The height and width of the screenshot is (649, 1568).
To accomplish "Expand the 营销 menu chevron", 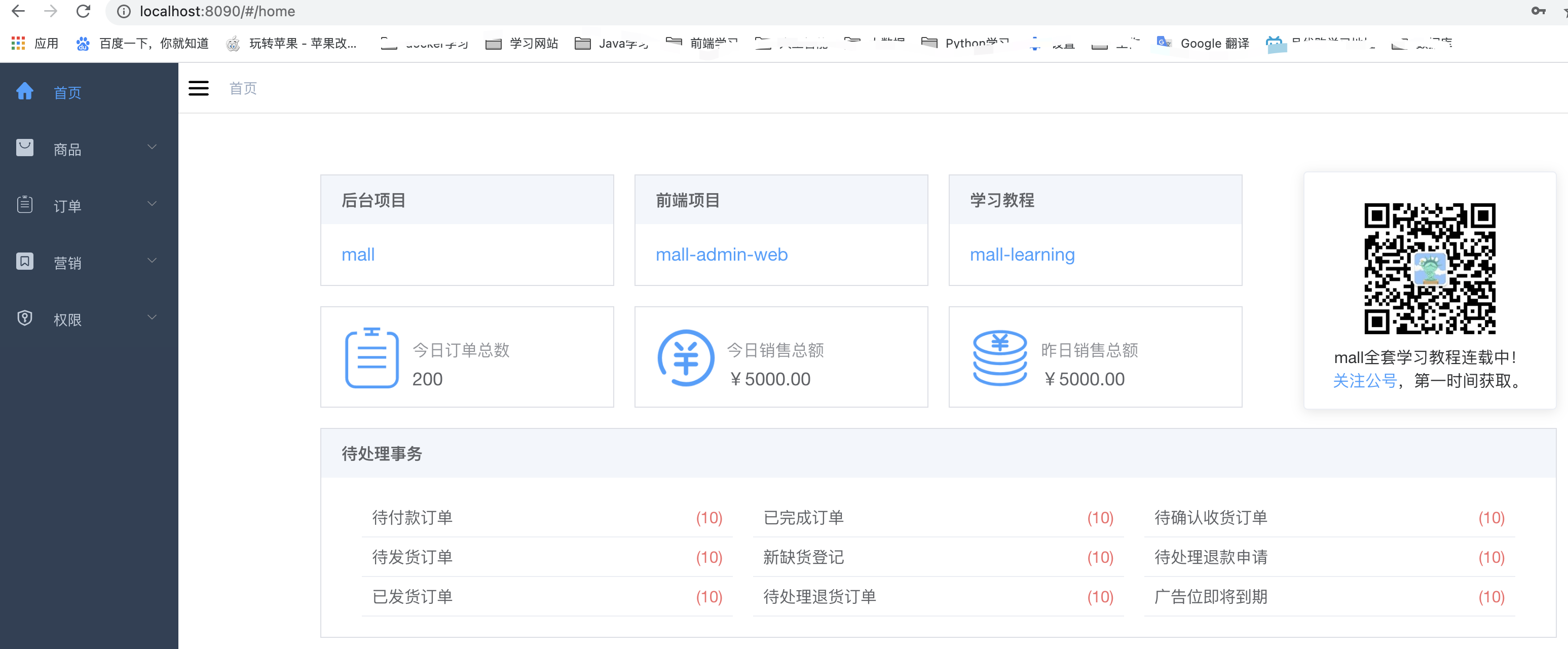I will click(152, 261).
